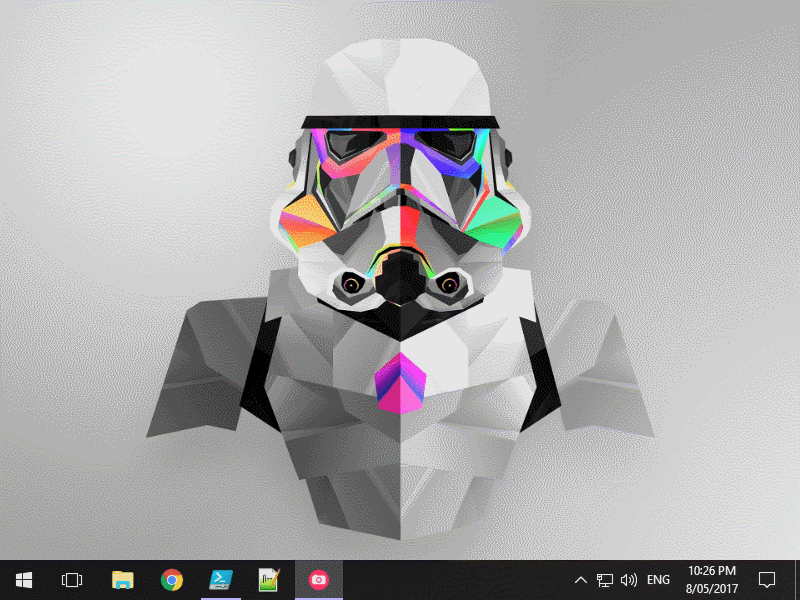
Task: Open notifications from the taskbar corner
Action: tap(766, 579)
